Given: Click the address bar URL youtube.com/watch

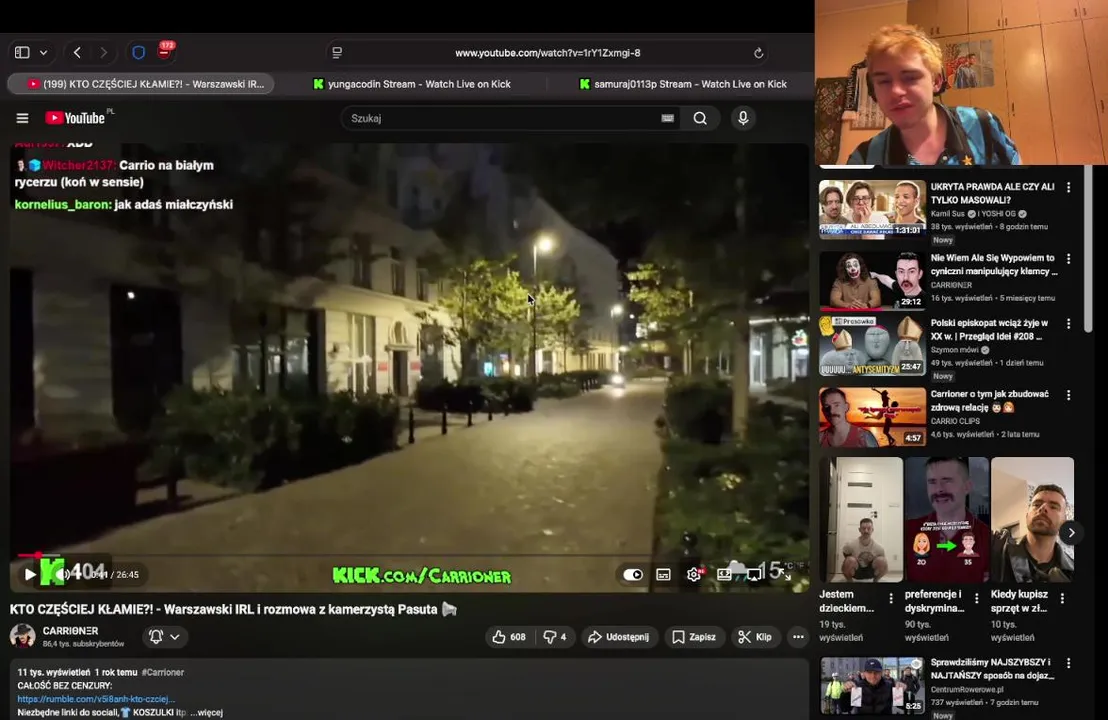Looking at the screenshot, I should coord(547,53).
